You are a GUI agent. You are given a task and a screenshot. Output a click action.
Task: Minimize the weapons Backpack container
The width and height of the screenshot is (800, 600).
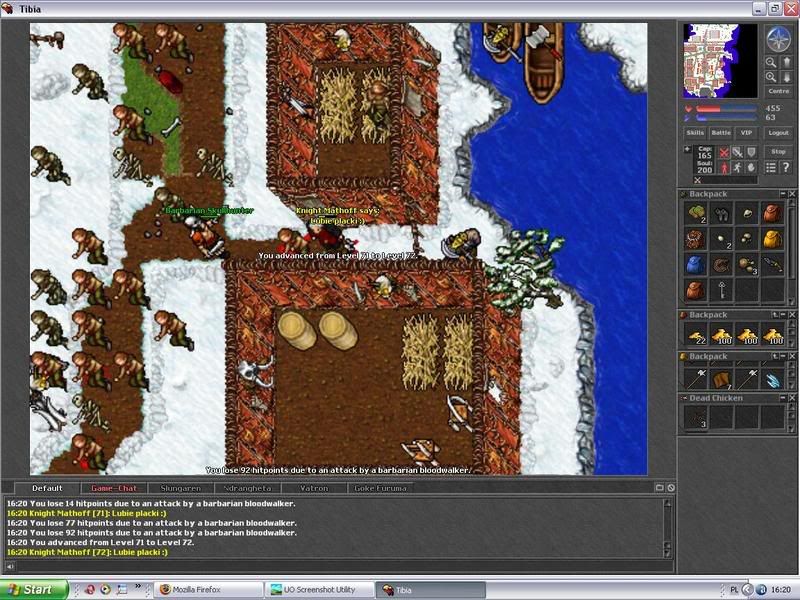[x=783, y=356]
